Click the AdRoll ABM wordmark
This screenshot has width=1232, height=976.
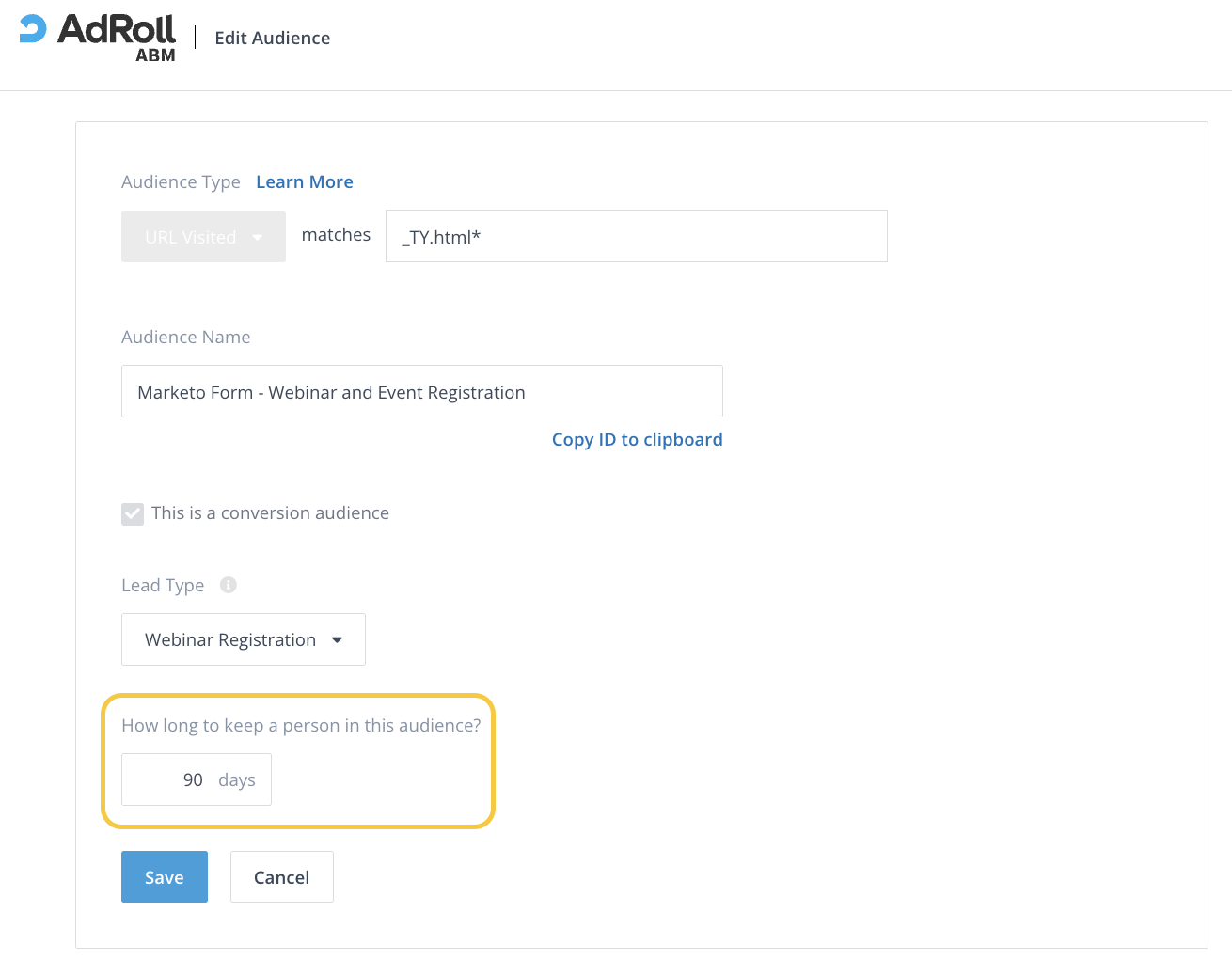click(x=117, y=37)
